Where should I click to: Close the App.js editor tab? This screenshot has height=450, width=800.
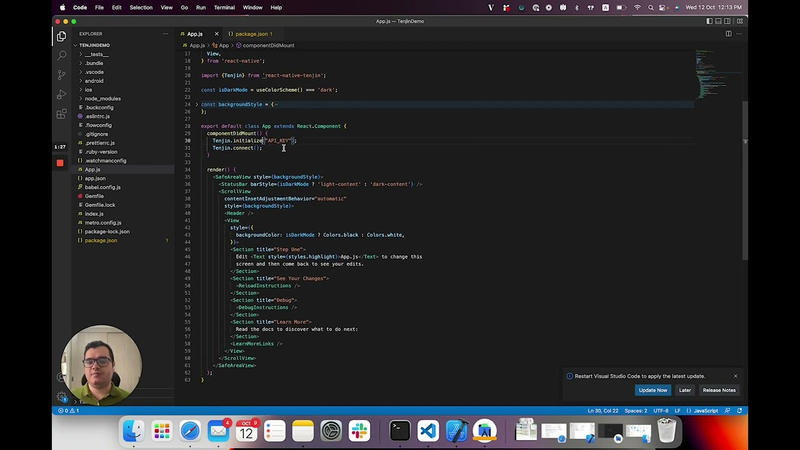coord(216,34)
